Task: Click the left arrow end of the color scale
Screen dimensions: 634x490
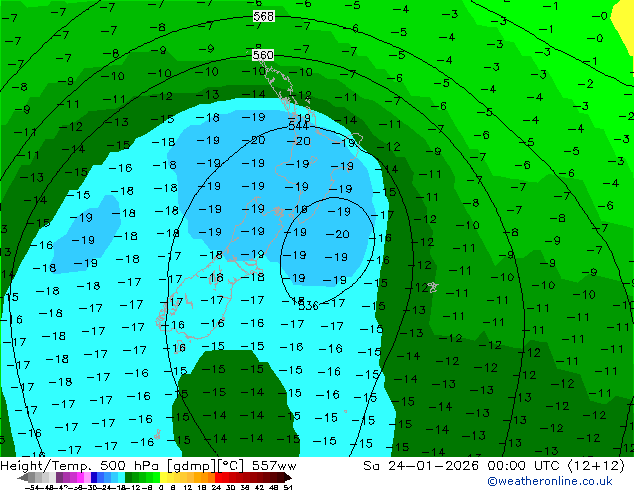Action: pyautogui.click(x=23, y=477)
